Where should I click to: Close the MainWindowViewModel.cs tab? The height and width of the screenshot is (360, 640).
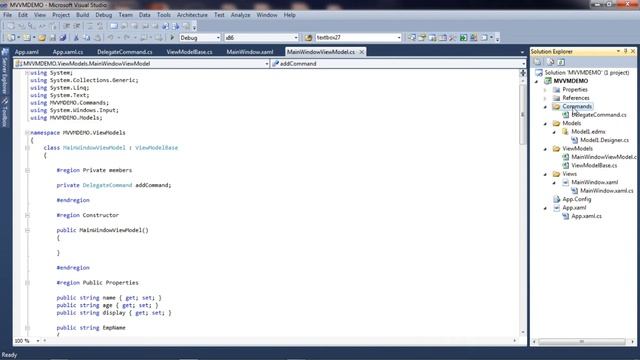362,52
